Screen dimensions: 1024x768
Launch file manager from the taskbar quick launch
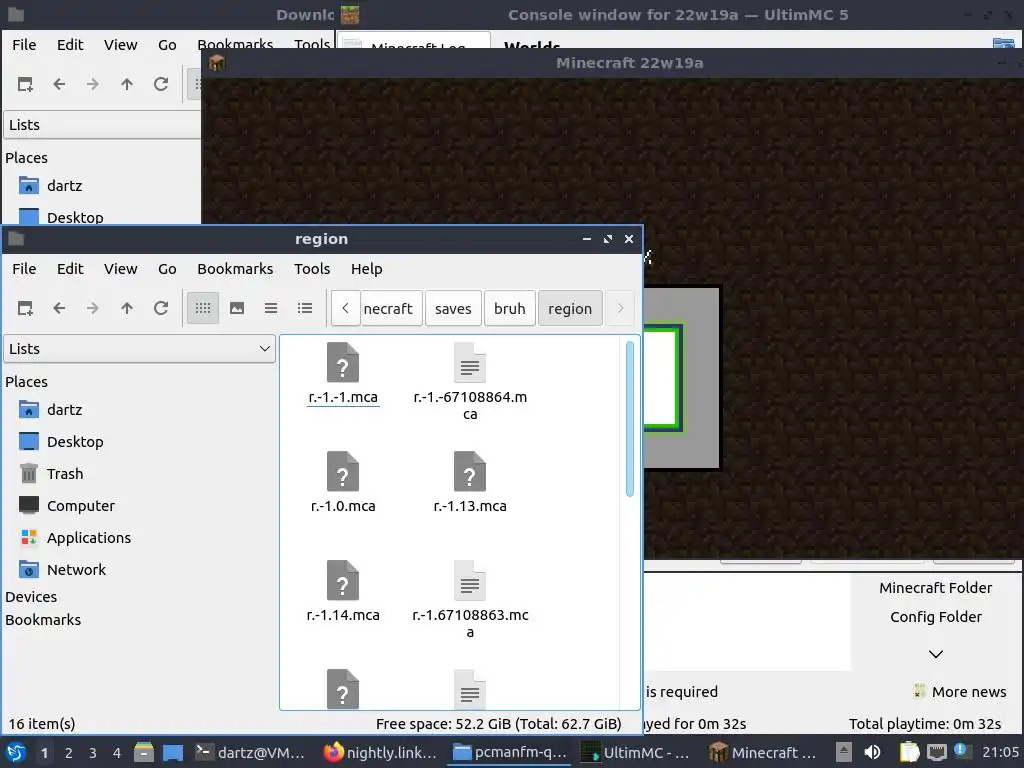point(144,752)
